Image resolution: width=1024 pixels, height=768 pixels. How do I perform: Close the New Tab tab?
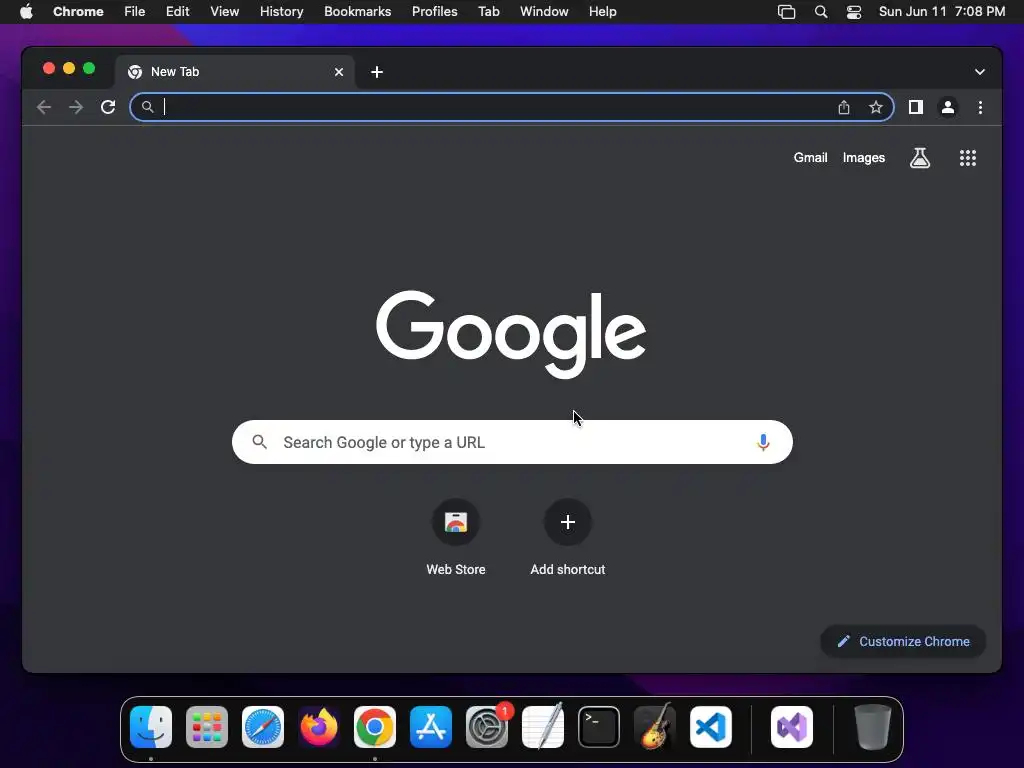[x=339, y=72]
